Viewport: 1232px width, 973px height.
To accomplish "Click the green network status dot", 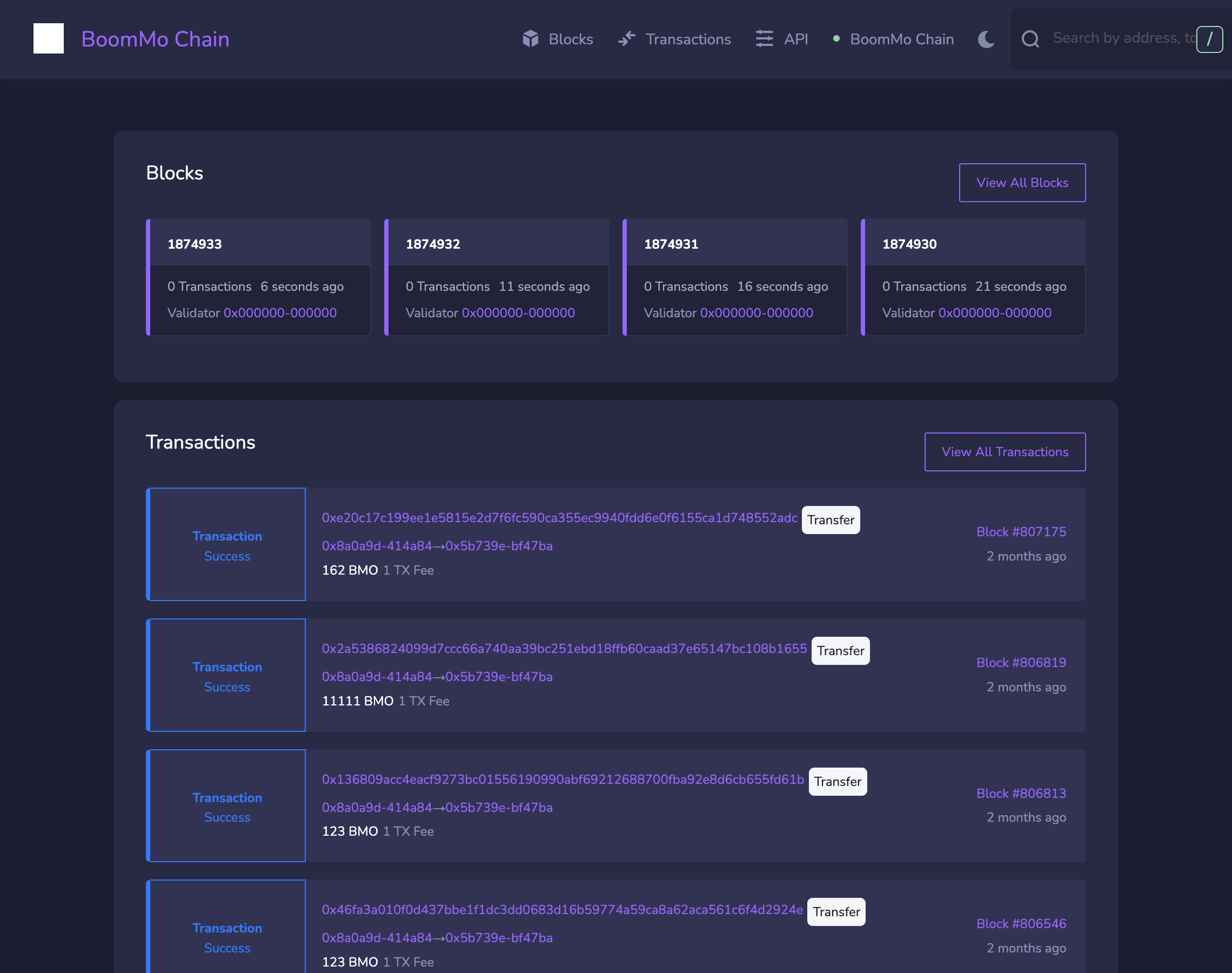I will pyautogui.click(x=836, y=39).
